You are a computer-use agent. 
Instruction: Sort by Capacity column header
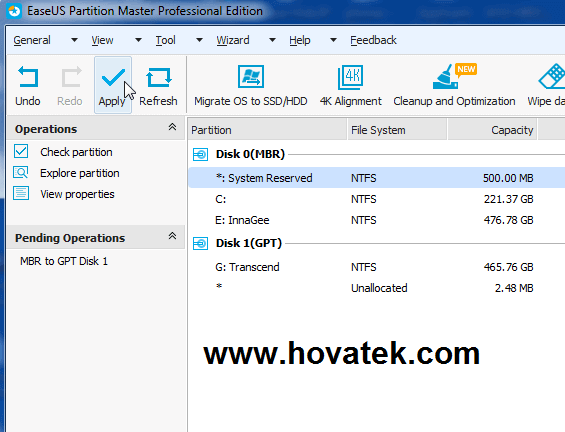(x=492, y=130)
